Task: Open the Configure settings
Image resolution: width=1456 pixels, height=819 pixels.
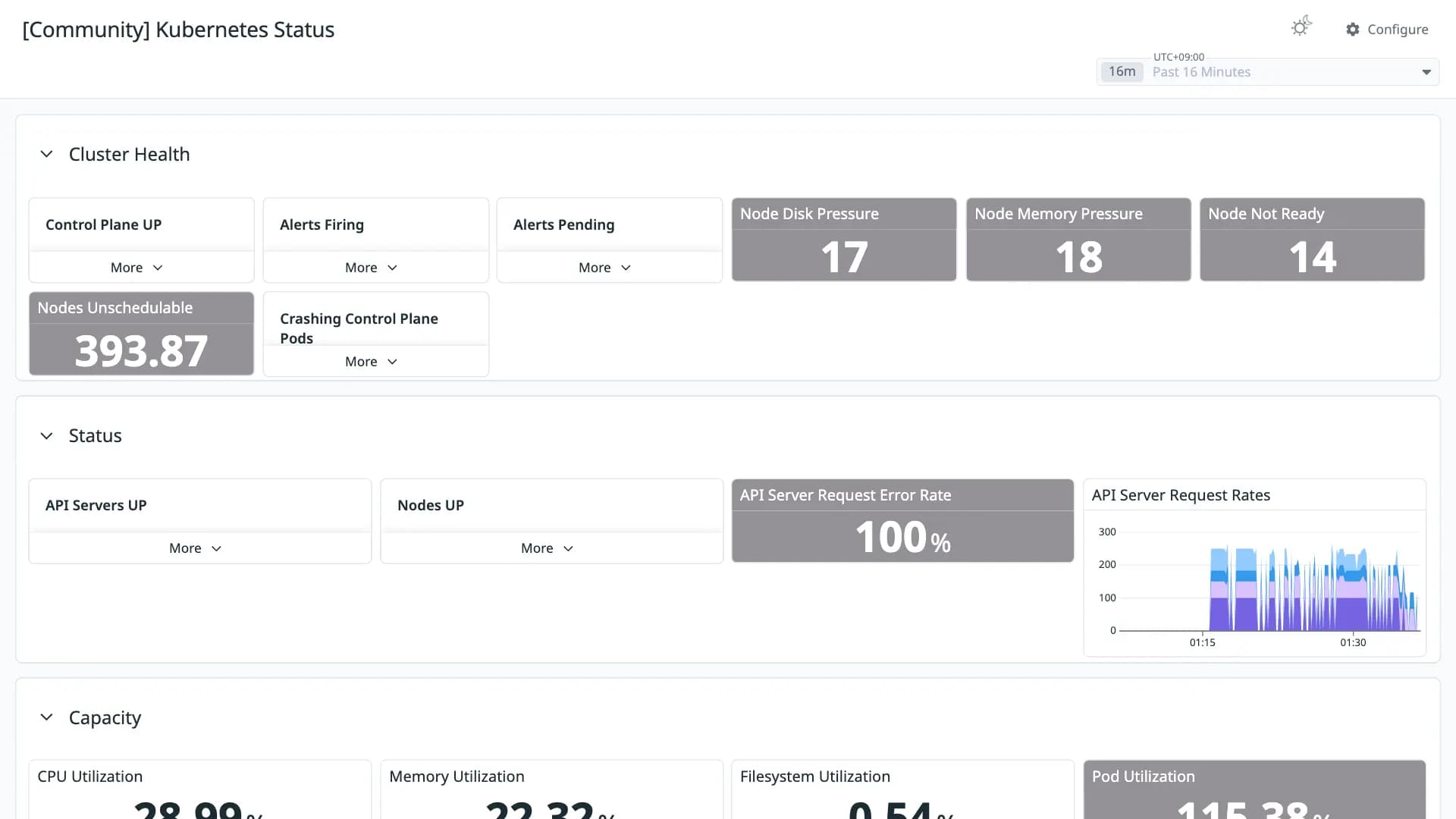Action: tap(1387, 30)
